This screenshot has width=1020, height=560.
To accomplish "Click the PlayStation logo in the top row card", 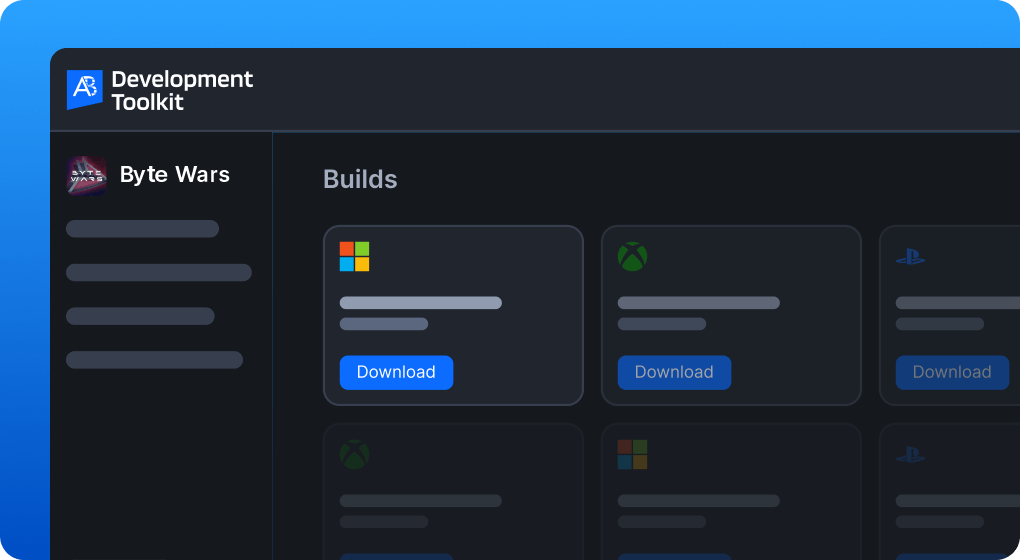I will (x=910, y=257).
